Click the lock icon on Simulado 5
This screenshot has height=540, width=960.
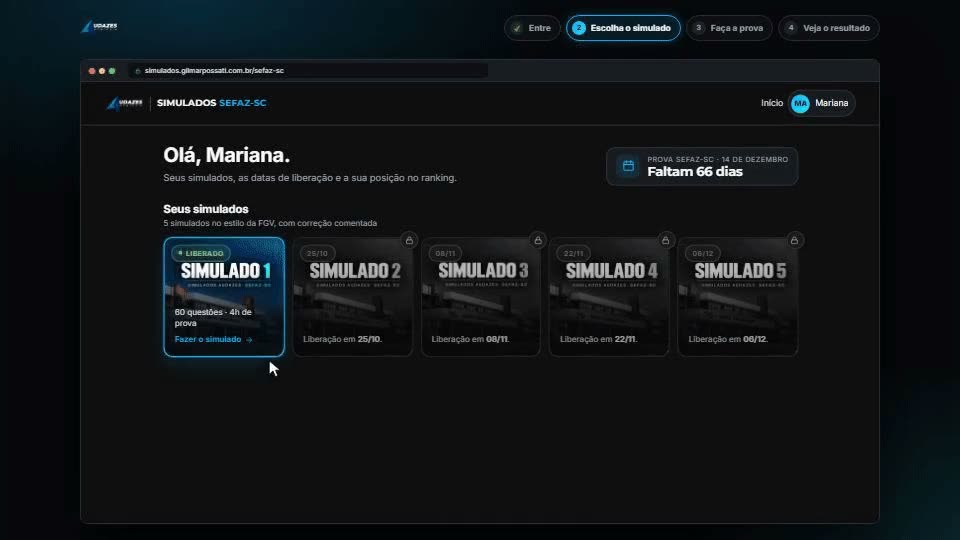point(794,241)
